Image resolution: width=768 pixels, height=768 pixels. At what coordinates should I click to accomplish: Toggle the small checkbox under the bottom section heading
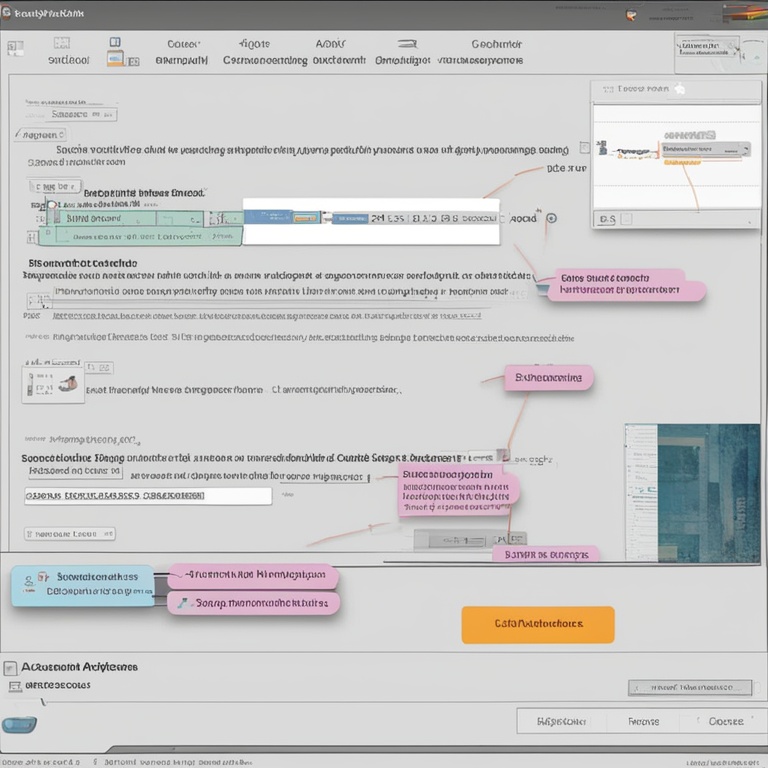tap(14, 686)
